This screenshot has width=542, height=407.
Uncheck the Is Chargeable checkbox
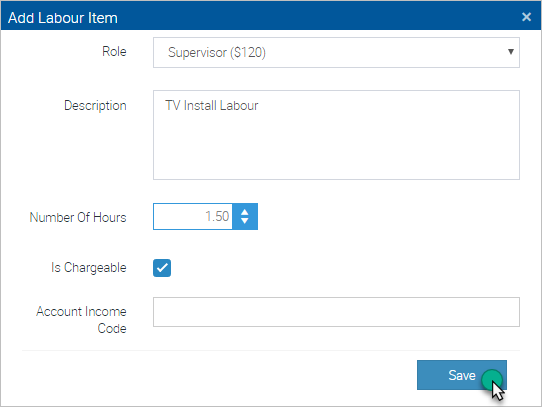coord(162,268)
